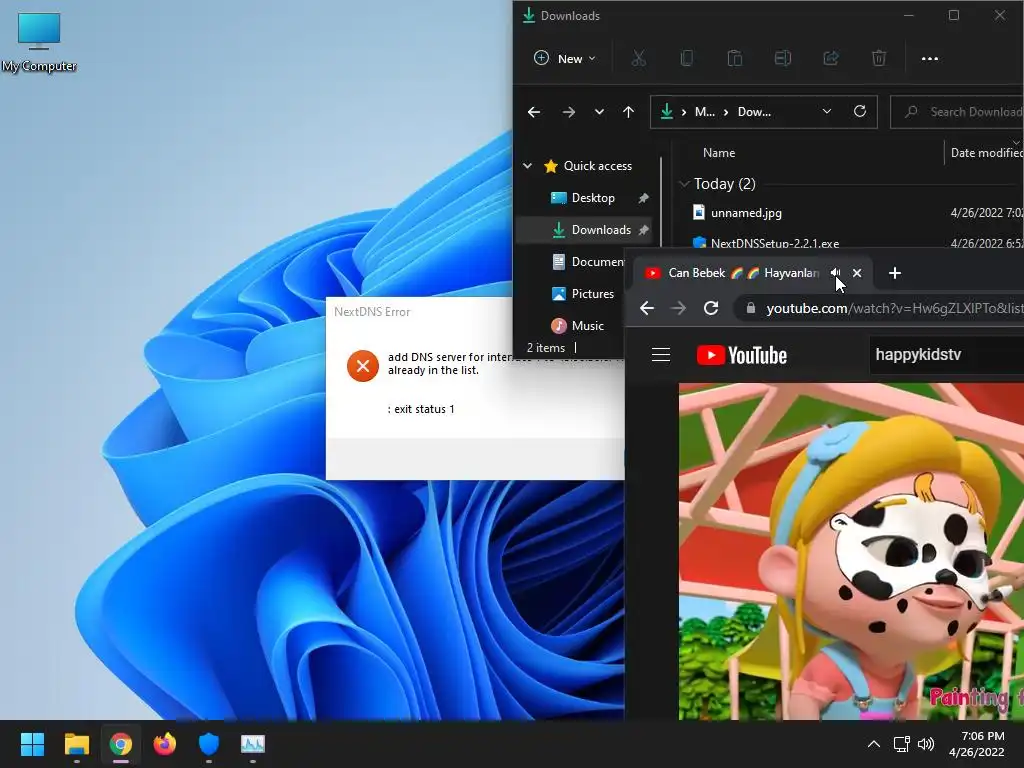View site info via the lock icon
The height and width of the screenshot is (768, 1024).
point(751,308)
